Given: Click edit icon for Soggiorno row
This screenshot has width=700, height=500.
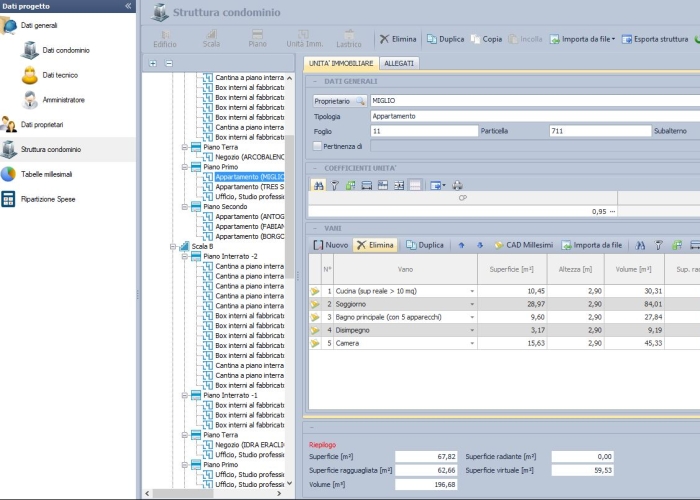Looking at the screenshot, I should 315,304.
